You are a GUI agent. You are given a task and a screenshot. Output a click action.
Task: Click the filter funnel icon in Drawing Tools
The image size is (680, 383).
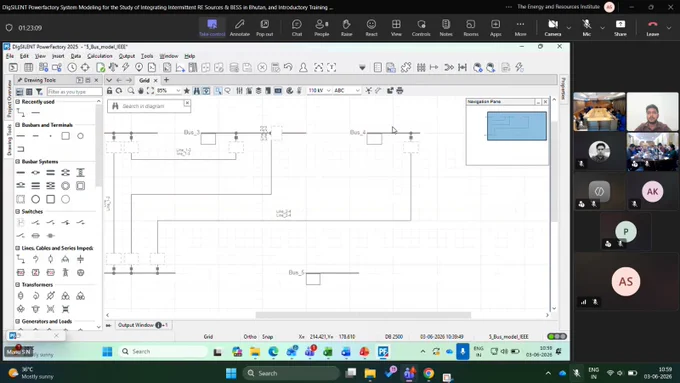(39, 92)
